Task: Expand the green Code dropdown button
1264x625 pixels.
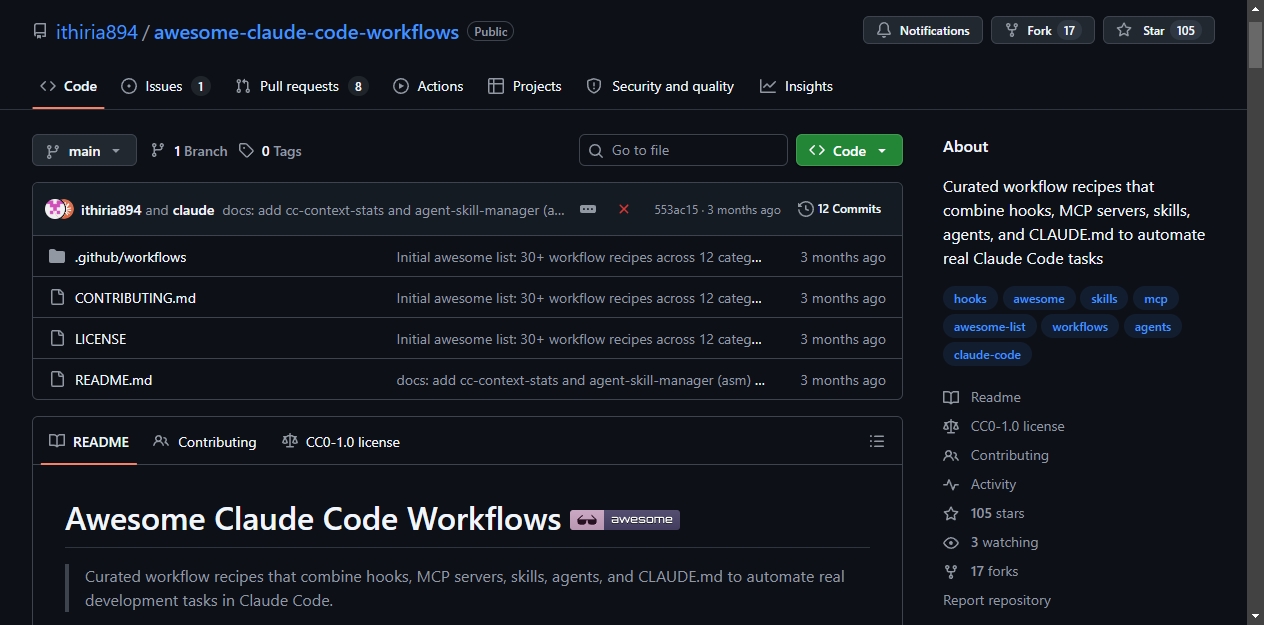Action: (849, 150)
